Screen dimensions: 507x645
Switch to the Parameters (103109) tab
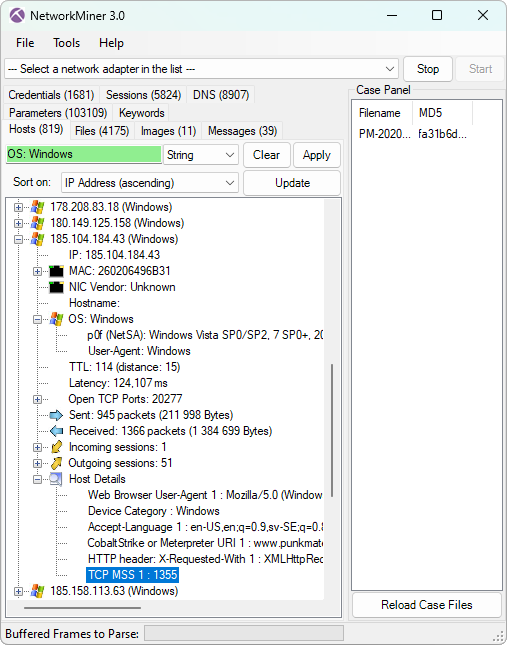point(58,113)
